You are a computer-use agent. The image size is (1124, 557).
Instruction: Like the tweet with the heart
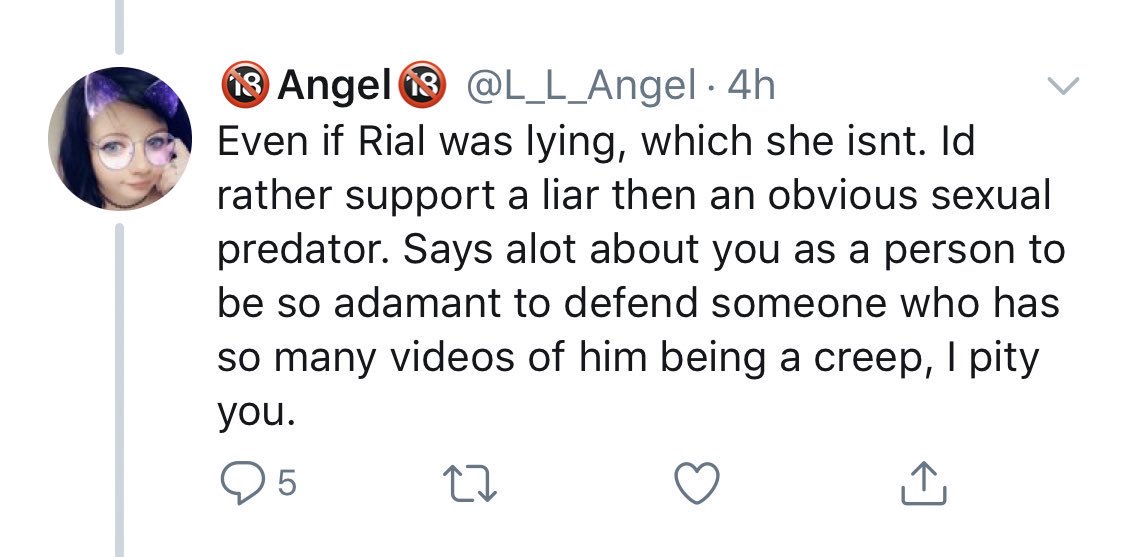click(697, 482)
